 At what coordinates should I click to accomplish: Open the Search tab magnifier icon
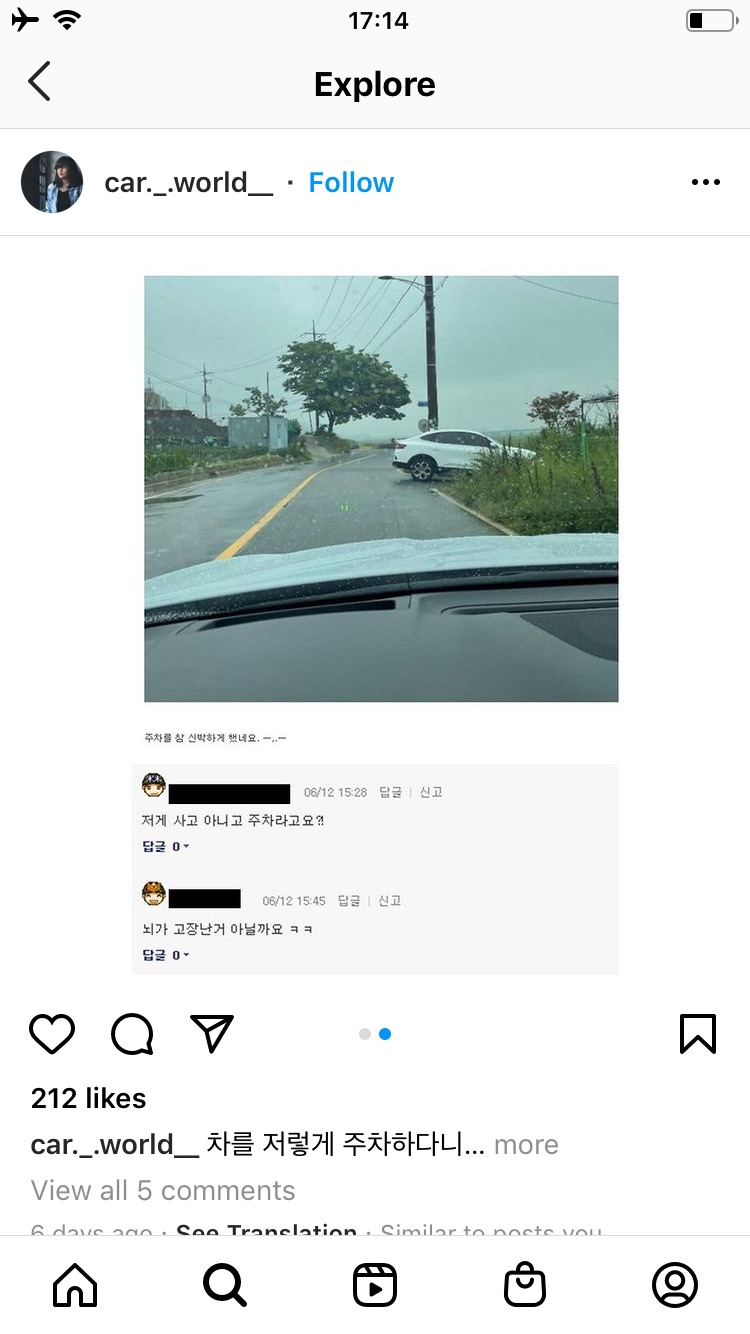click(225, 1285)
